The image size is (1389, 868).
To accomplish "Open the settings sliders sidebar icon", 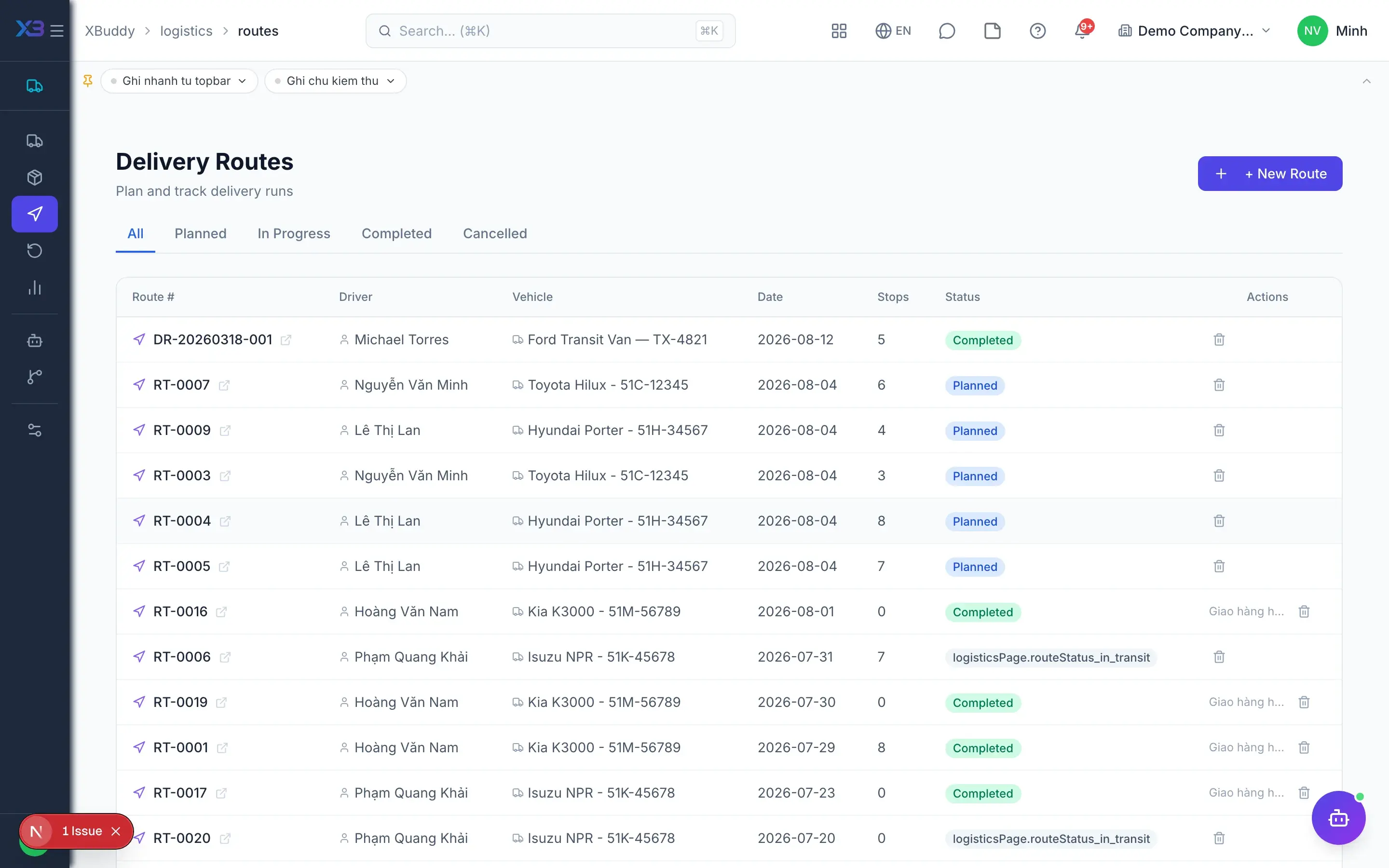I will pos(34,430).
